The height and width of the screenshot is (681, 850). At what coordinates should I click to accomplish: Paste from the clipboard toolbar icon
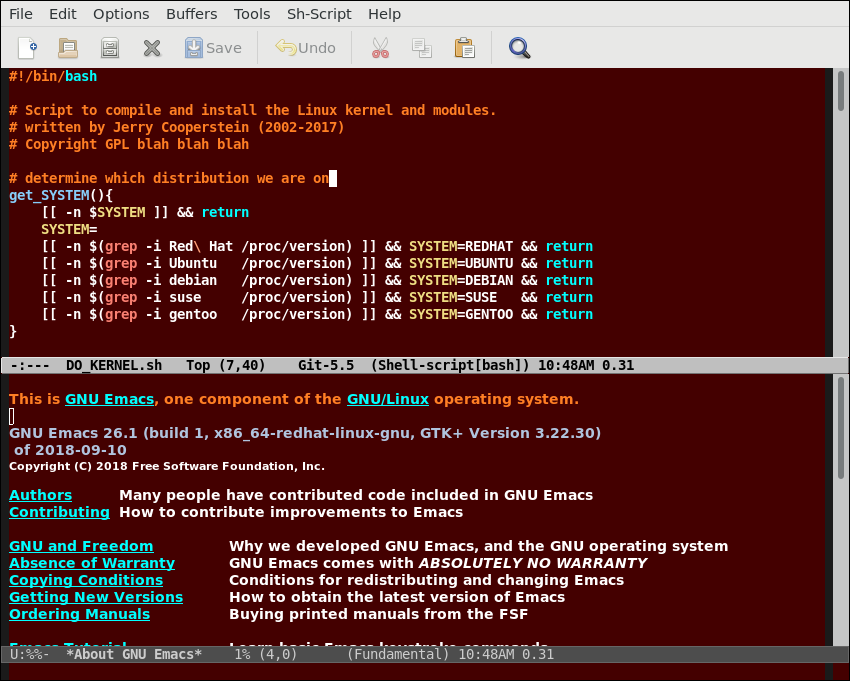pyautogui.click(x=465, y=48)
